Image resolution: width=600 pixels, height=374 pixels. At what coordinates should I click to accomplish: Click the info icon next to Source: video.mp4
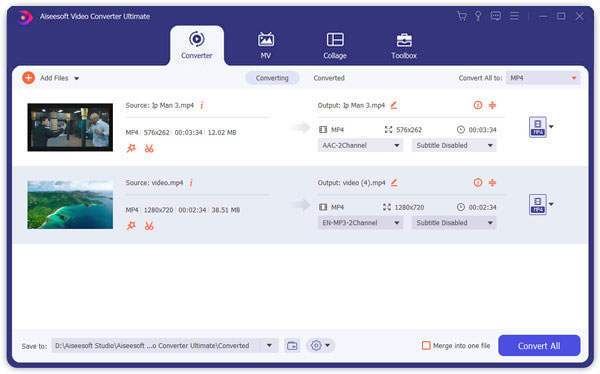[191, 183]
